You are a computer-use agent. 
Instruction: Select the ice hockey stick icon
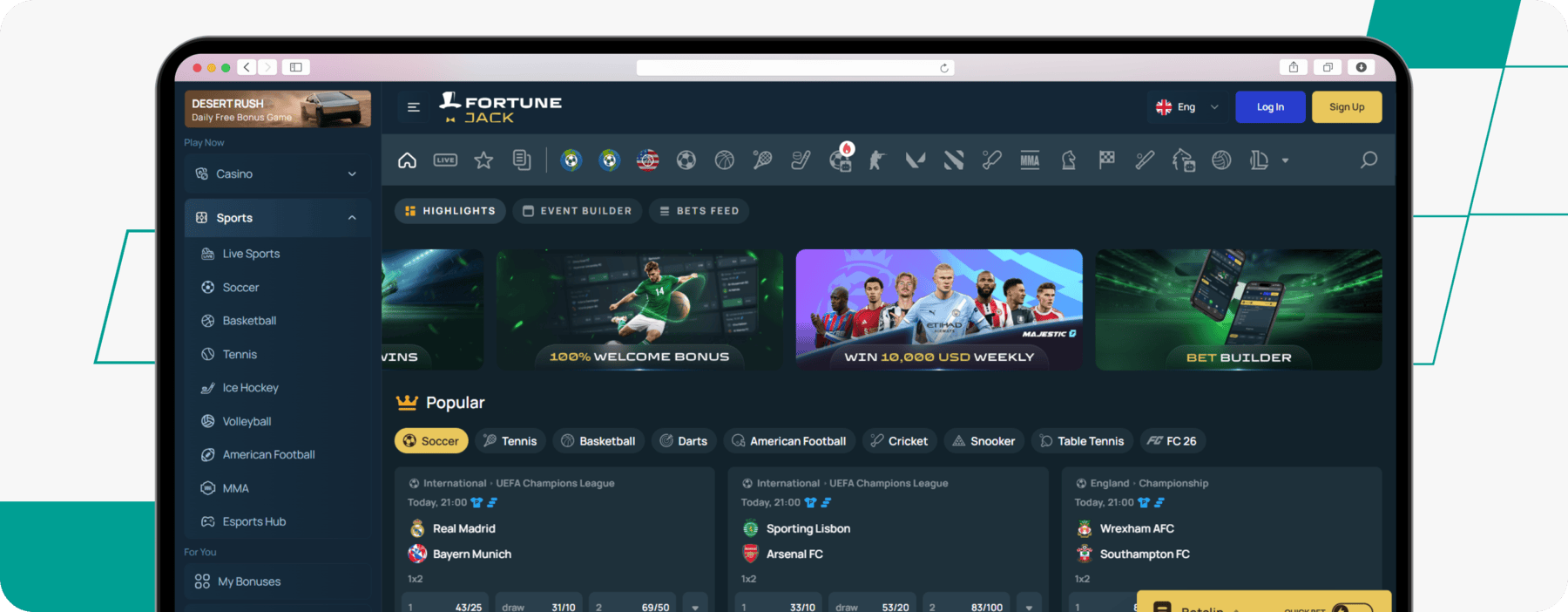point(801,160)
